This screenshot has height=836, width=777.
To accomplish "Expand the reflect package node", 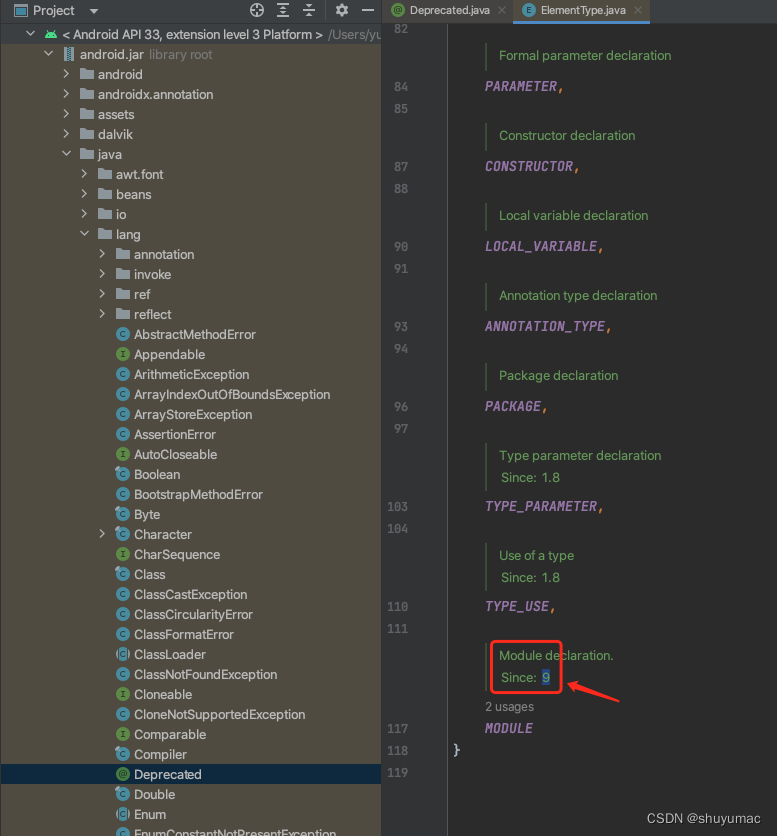I will (100, 314).
